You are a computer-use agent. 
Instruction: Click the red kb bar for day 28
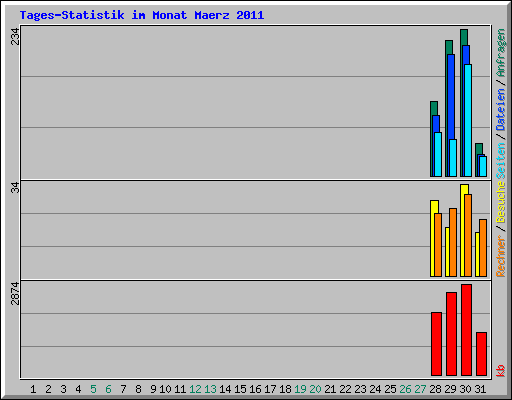[x=436, y=344]
